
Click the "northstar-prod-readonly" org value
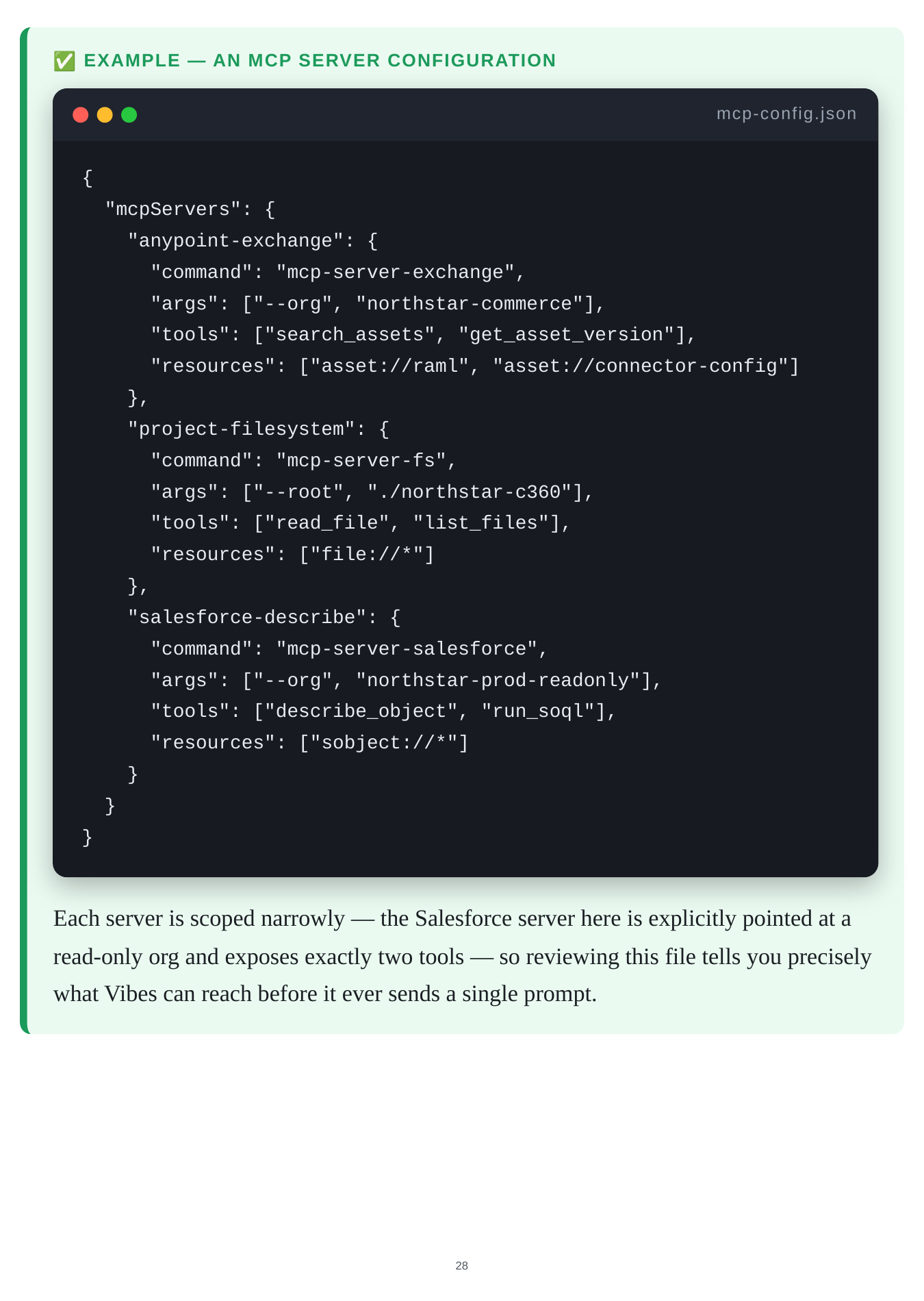pos(498,681)
